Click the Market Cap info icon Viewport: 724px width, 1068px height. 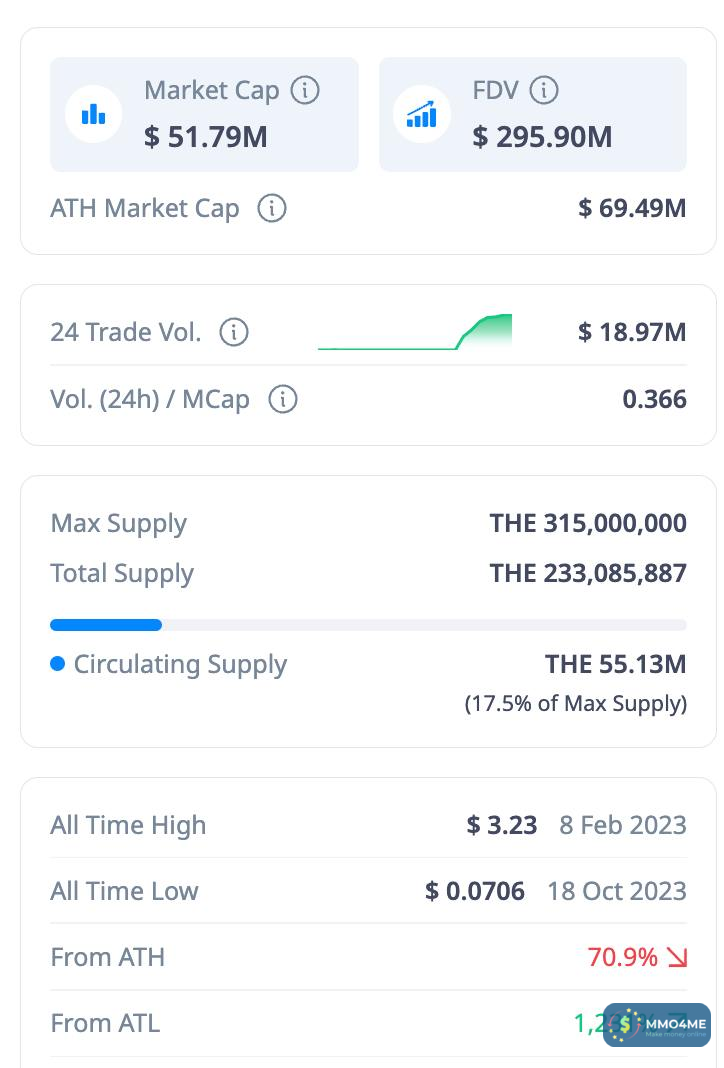coord(305,91)
